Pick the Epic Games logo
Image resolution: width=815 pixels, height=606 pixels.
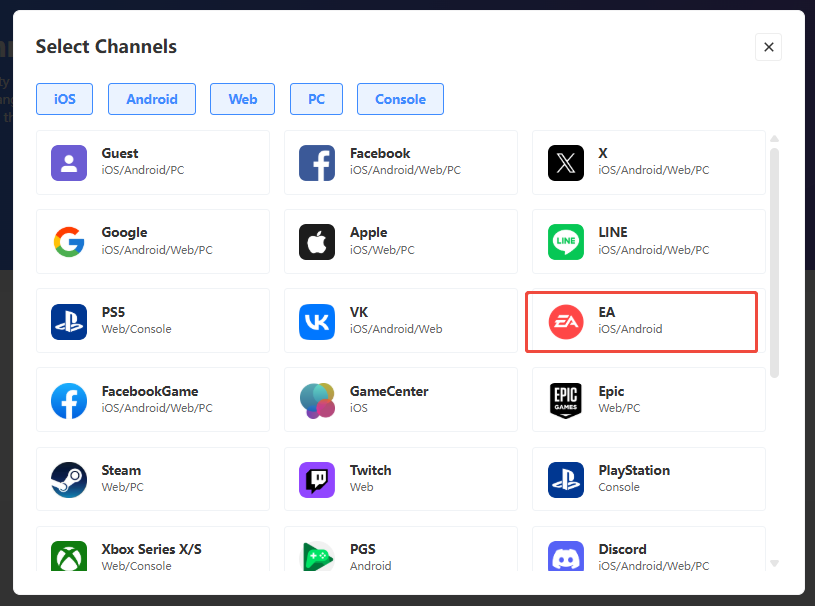(x=566, y=401)
